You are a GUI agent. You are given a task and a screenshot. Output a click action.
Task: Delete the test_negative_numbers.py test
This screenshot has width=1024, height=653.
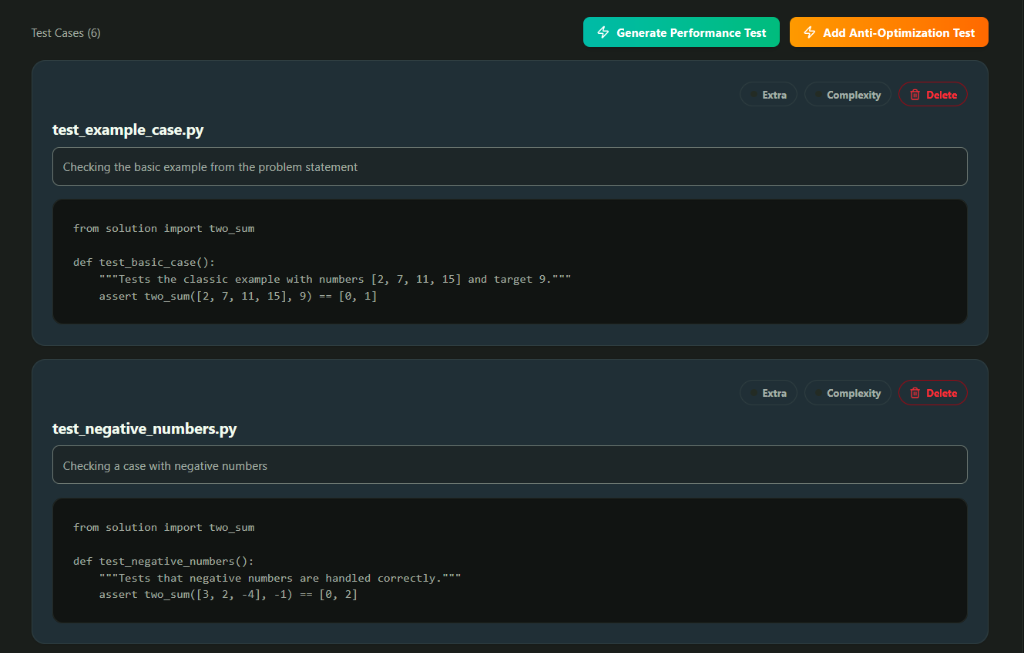933,393
